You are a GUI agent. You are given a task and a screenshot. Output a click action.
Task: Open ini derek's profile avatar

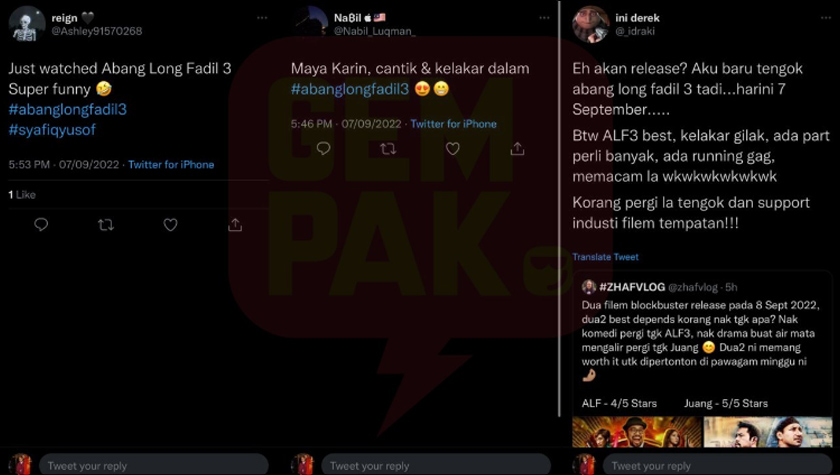pyautogui.click(x=590, y=24)
